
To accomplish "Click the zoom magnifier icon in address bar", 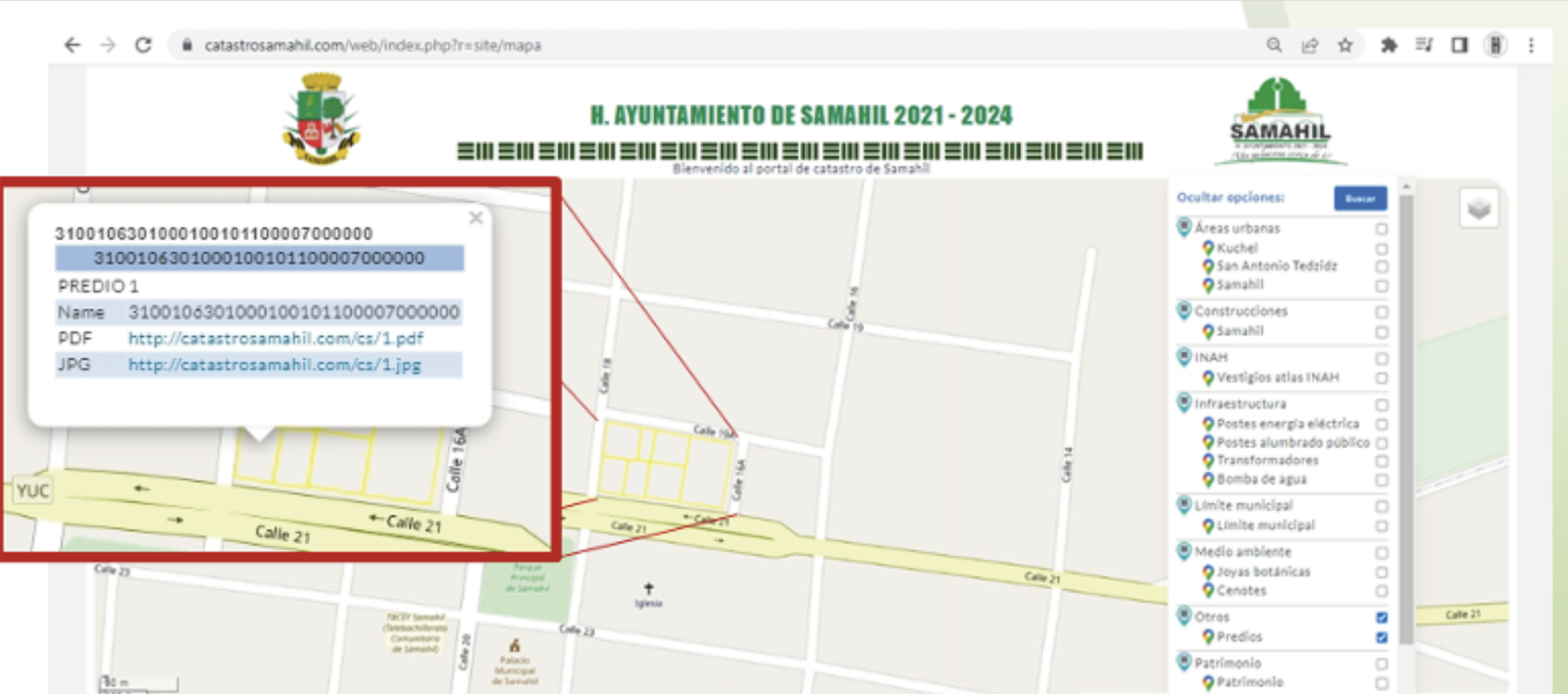I will coord(1274,45).
